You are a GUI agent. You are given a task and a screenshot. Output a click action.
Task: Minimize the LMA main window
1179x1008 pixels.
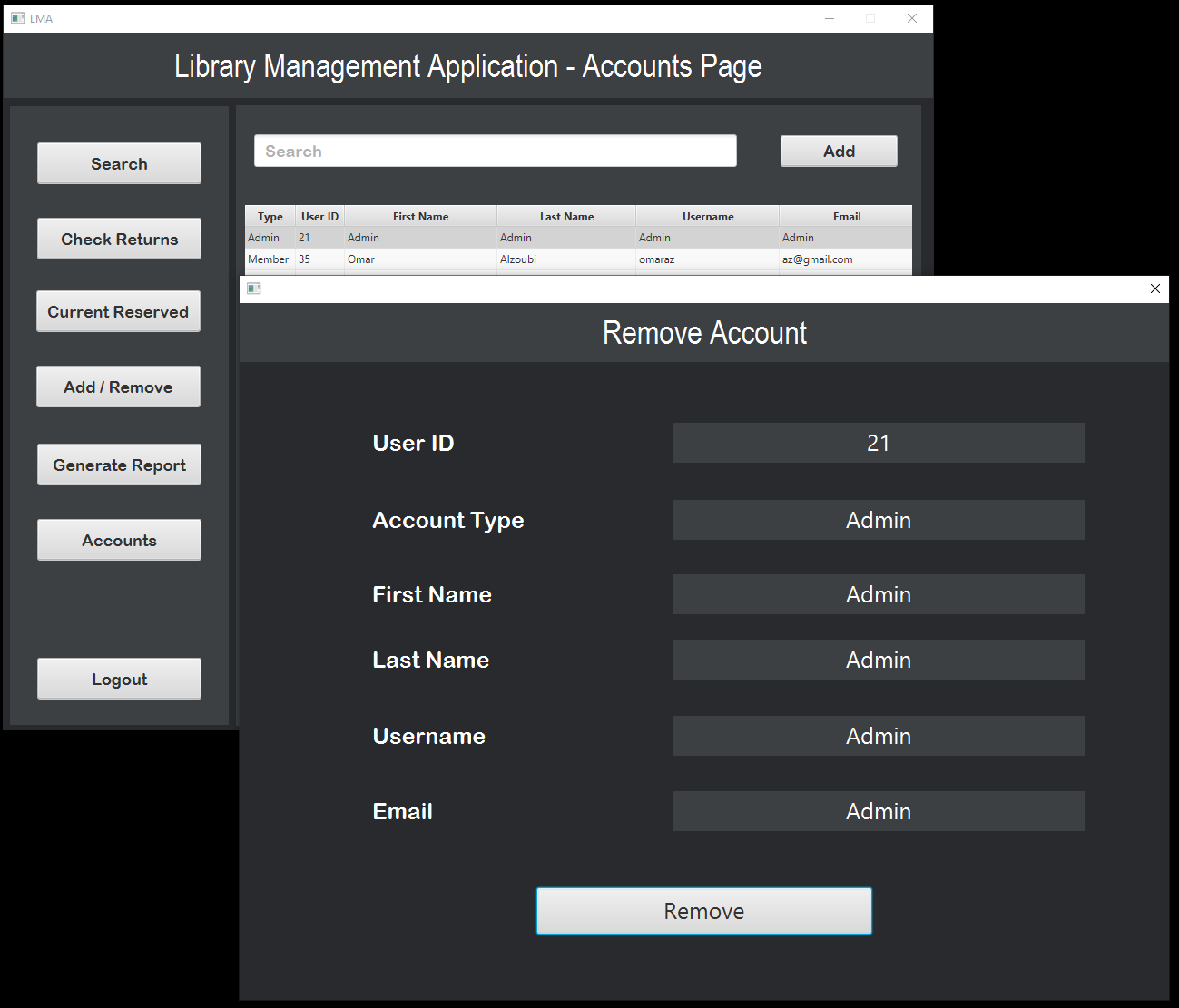[830, 18]
